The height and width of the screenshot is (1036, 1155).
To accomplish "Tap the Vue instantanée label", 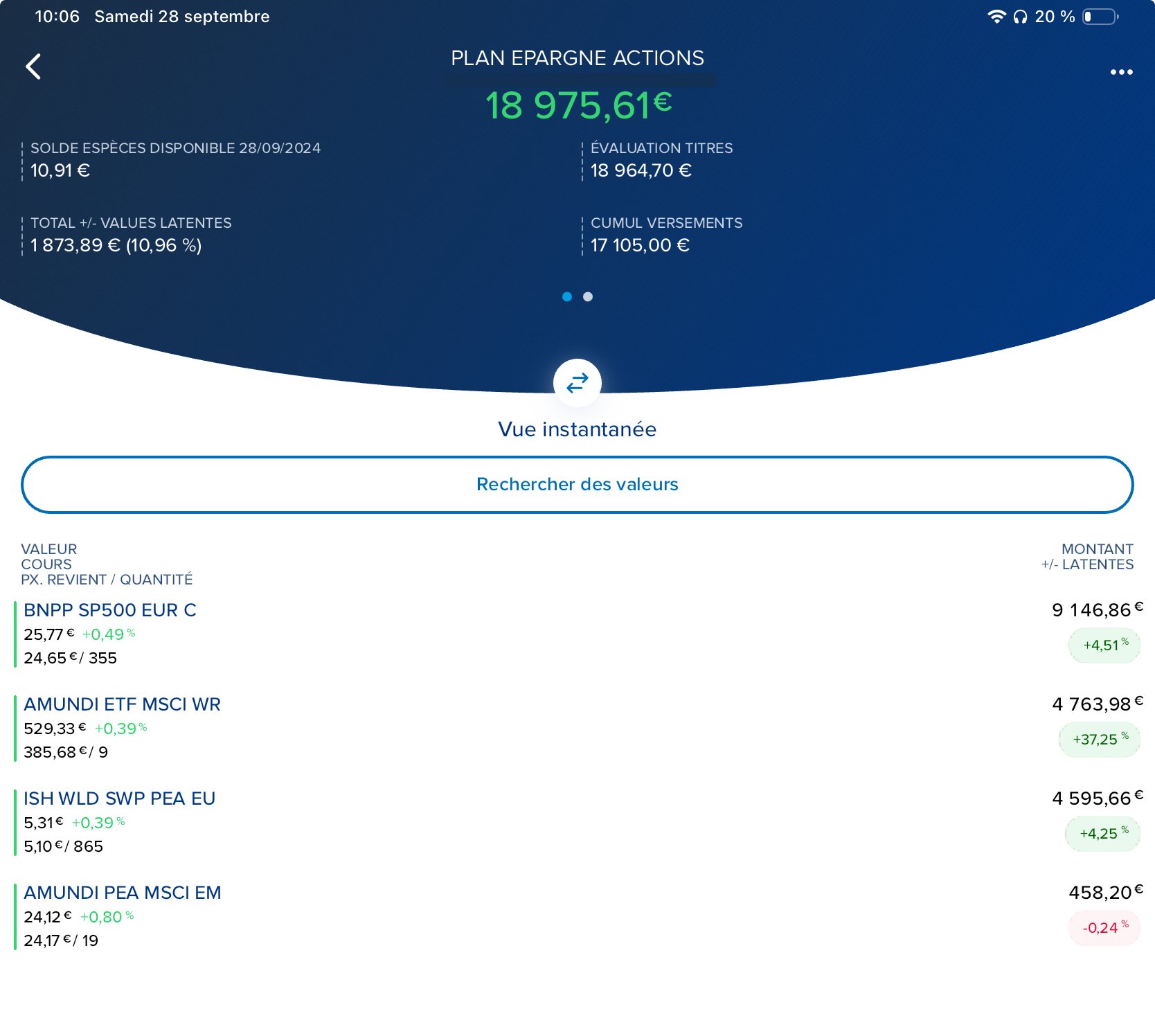I will pyautogui.click(x=577, y=429).
